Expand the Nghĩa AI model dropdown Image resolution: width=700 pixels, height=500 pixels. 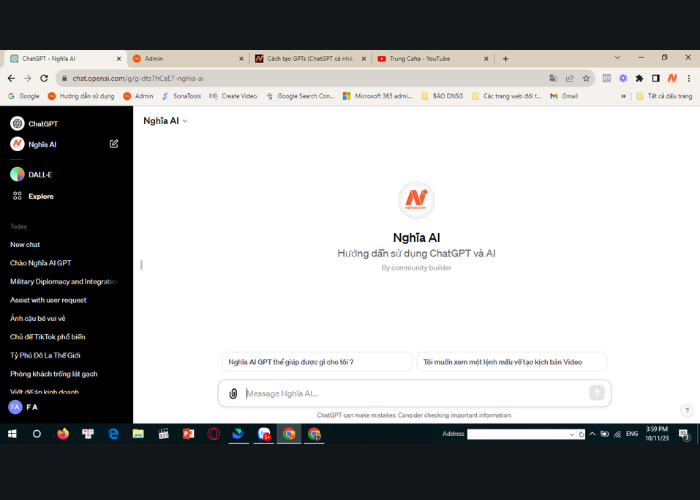click(165, 121)
